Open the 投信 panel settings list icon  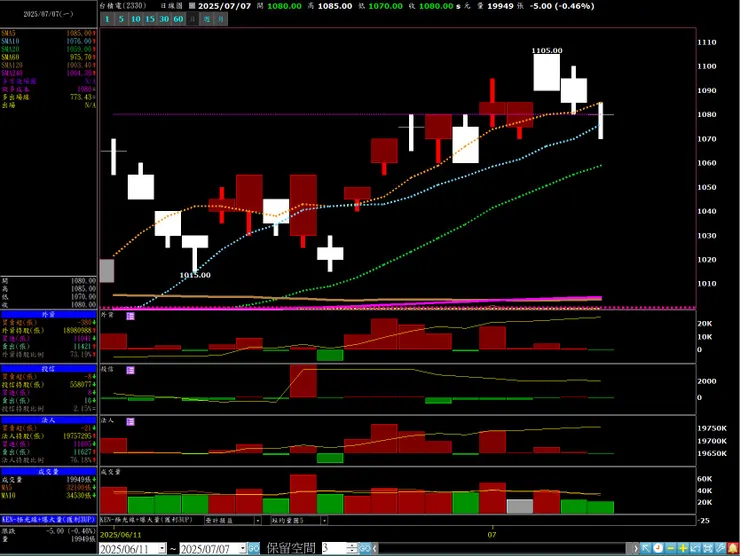click(x=130, y=370)
